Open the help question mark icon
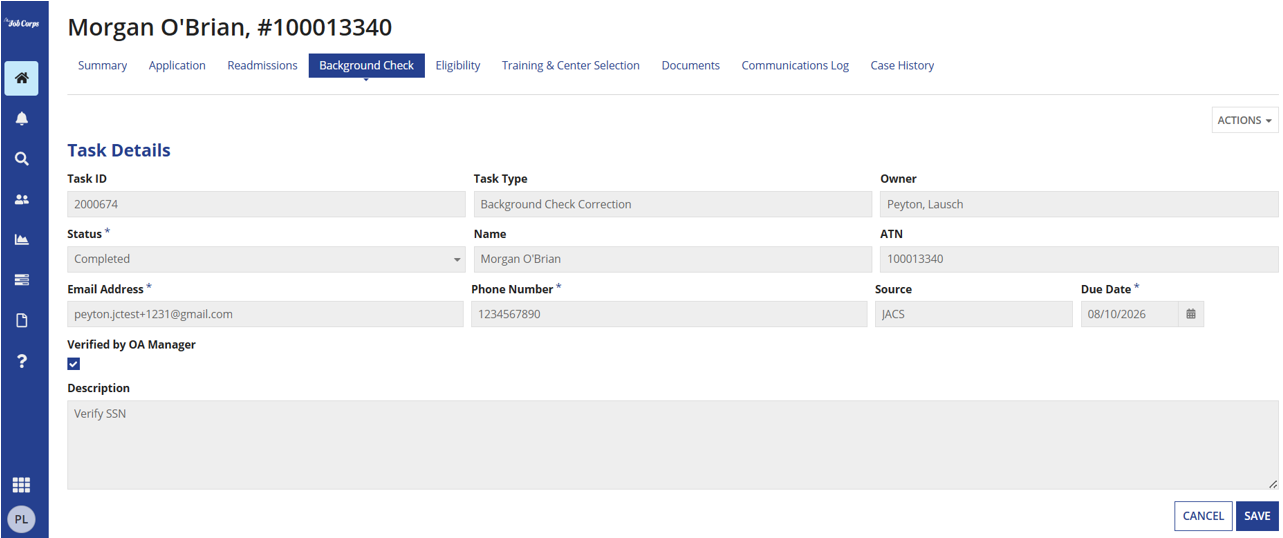Image resolution: width=1283 pixels, height=538 pixels. 21,361
